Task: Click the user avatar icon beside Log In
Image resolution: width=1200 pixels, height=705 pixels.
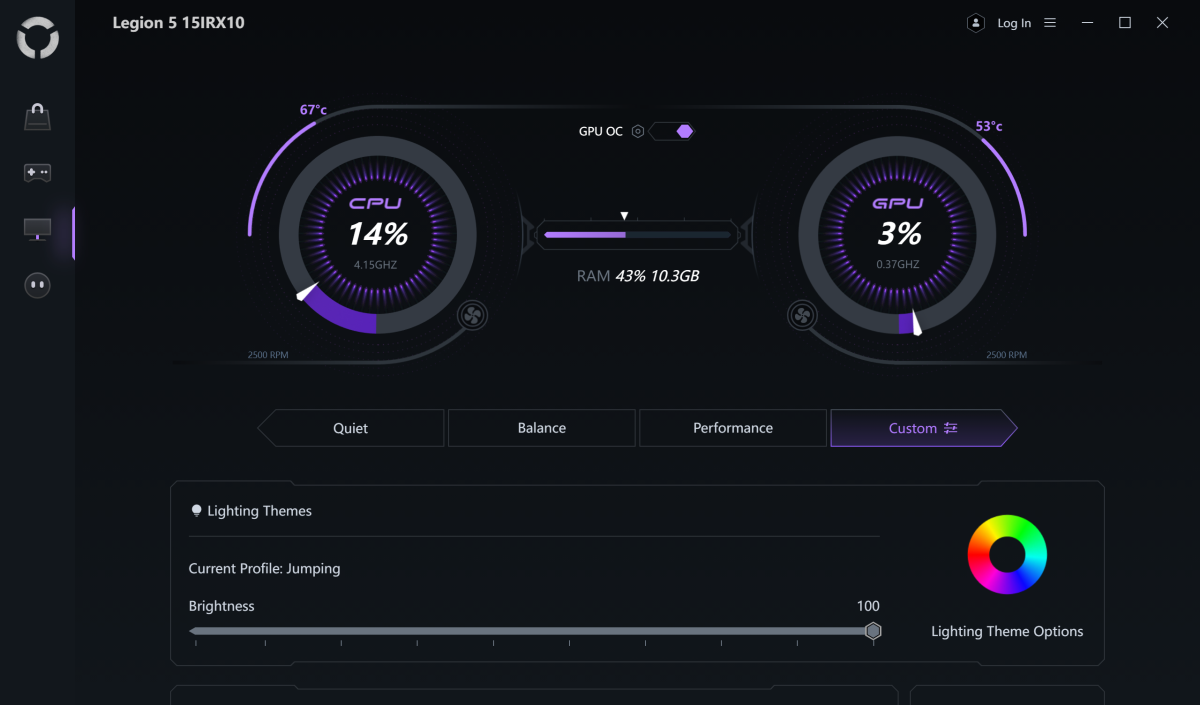Action: [976, 23]
